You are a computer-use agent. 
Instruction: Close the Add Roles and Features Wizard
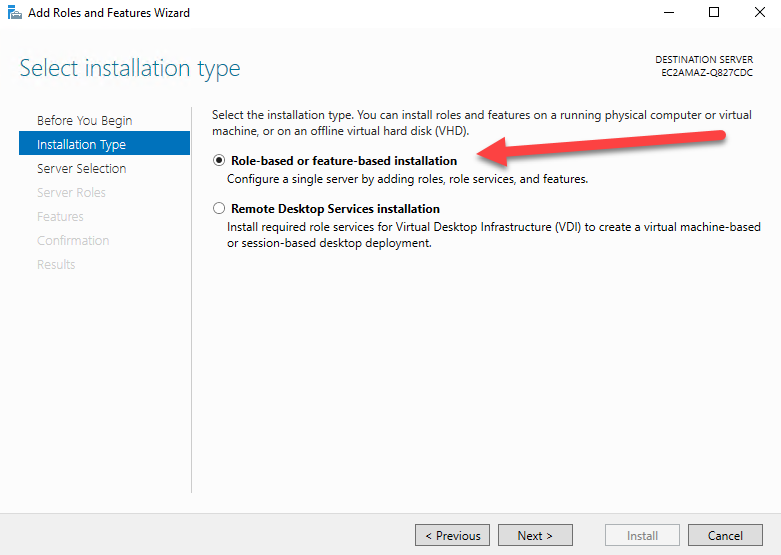758,13
